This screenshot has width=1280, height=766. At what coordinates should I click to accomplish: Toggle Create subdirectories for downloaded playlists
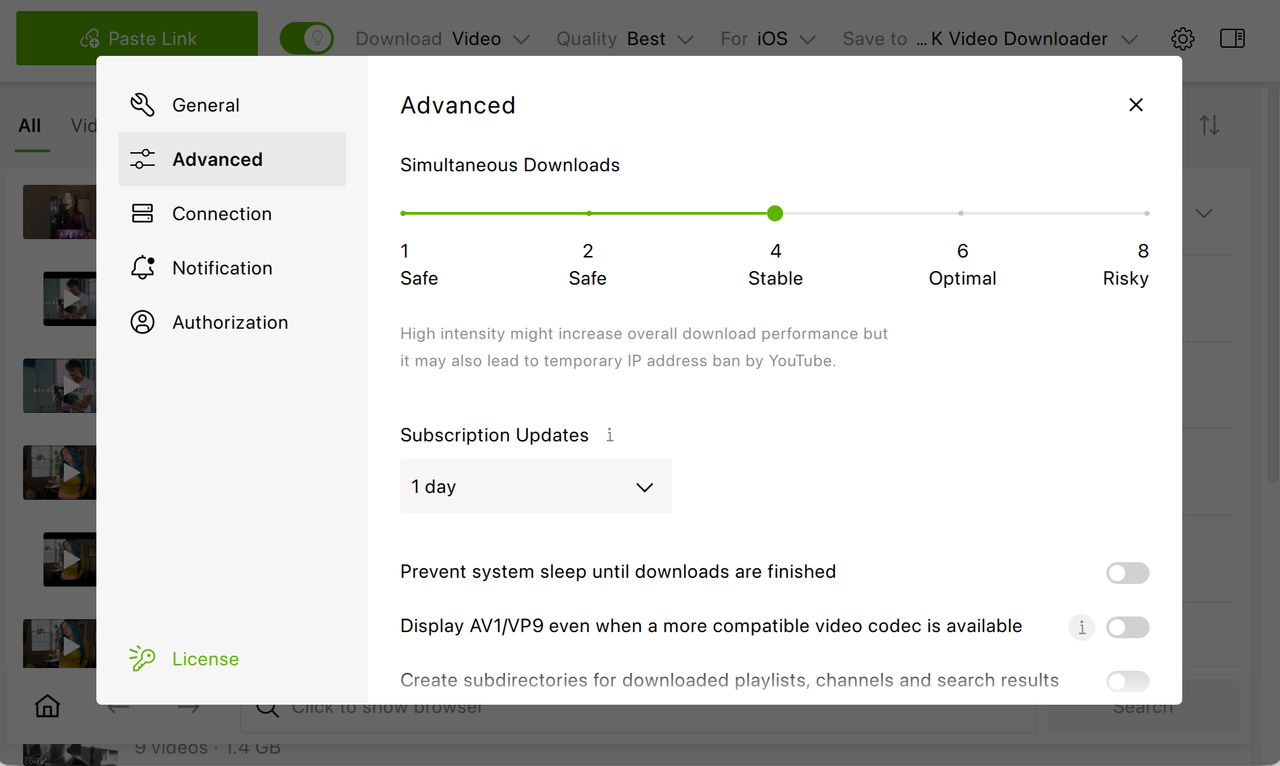(1128, 681)
